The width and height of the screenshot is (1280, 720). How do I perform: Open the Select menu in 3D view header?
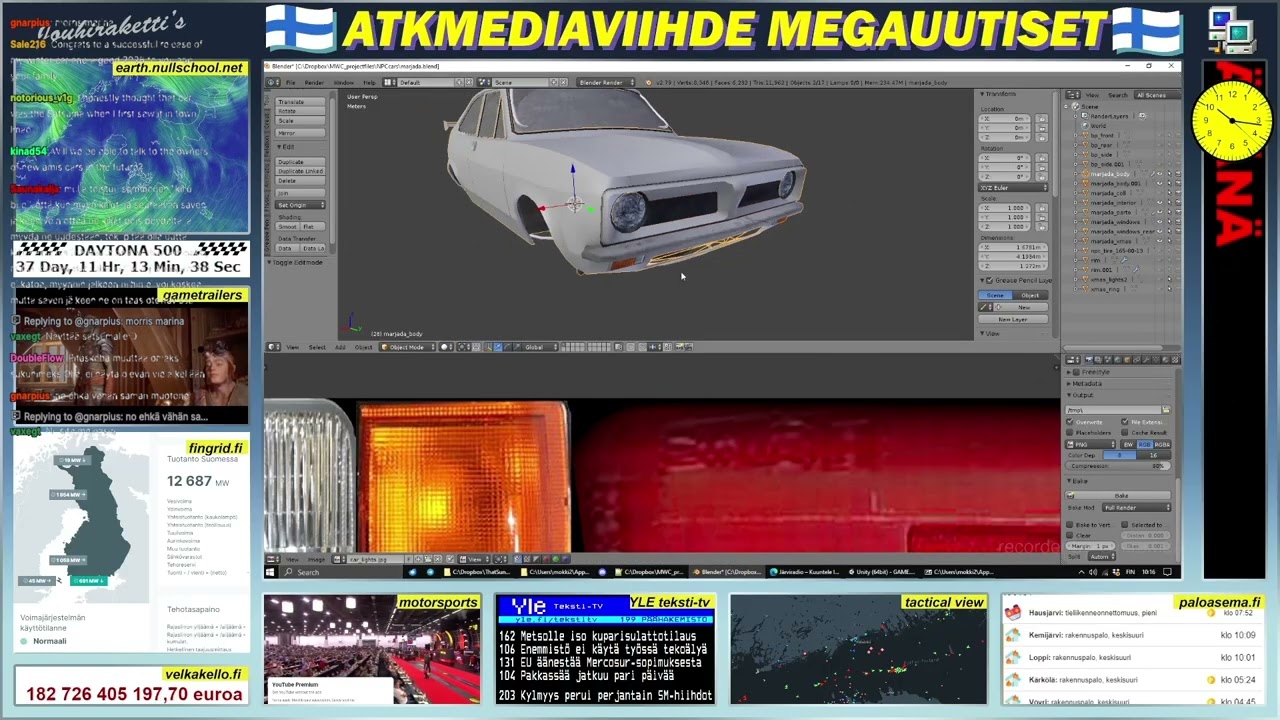click(317, 347)
